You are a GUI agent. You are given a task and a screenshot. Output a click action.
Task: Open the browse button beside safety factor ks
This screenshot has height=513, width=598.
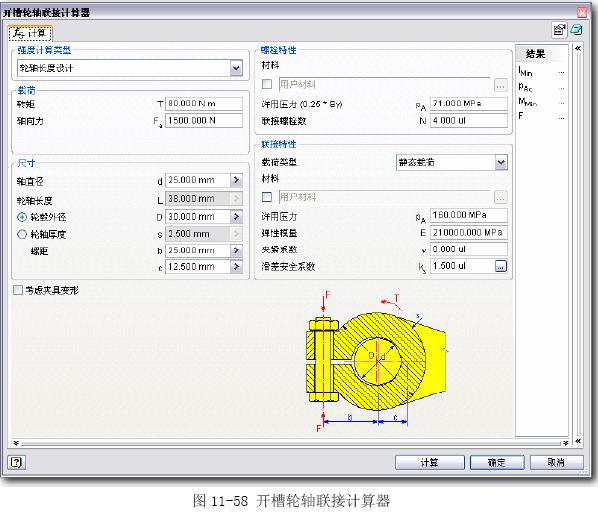(x=501, y=266)
